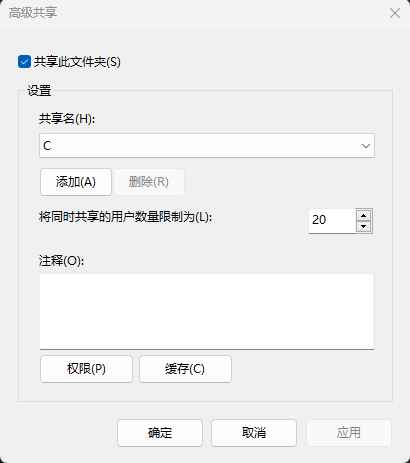Click the 添加(A) button
This screenshot has width=410, height=463.
76,182
